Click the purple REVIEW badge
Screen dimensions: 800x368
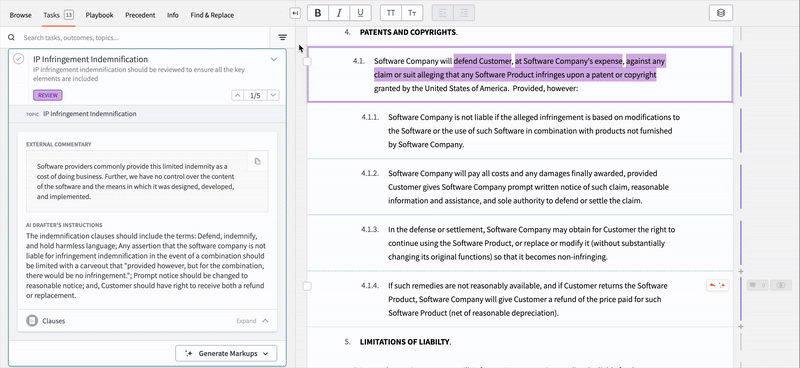[x=48, y=95]
